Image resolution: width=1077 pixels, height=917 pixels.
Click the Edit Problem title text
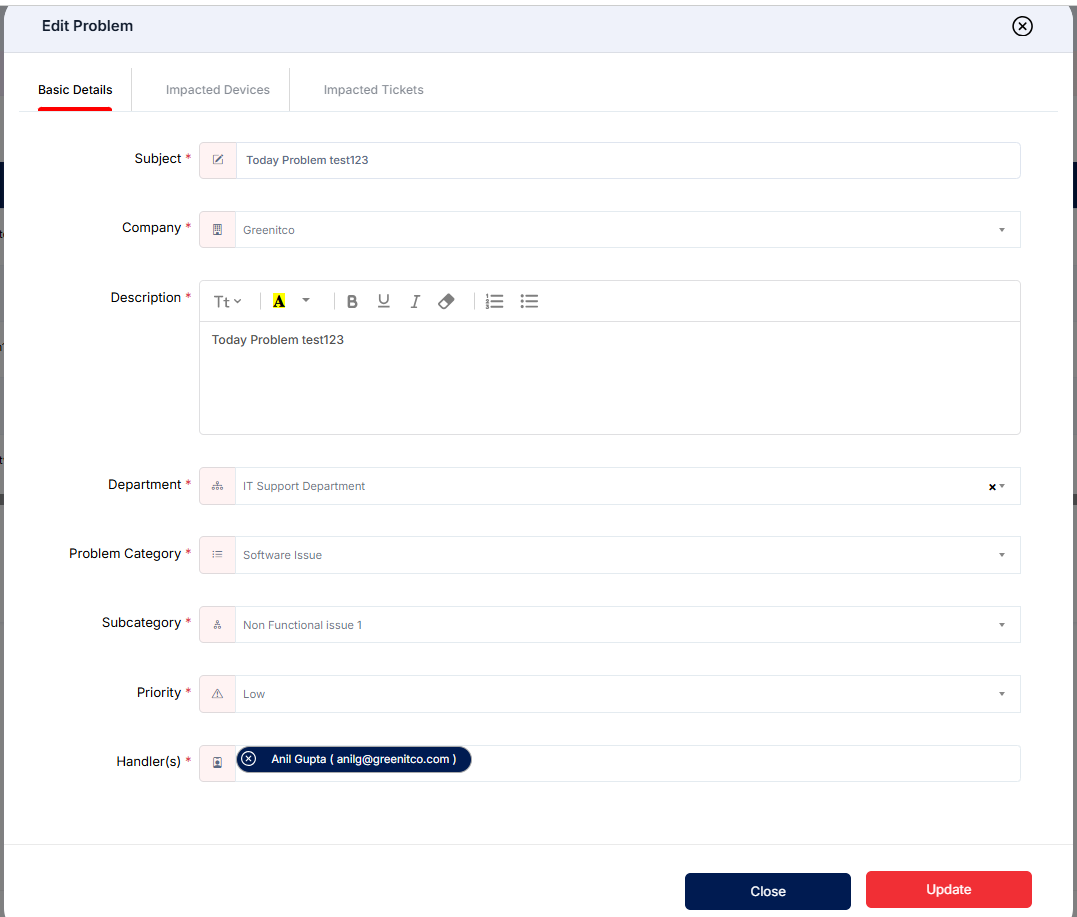click(87, 26)
